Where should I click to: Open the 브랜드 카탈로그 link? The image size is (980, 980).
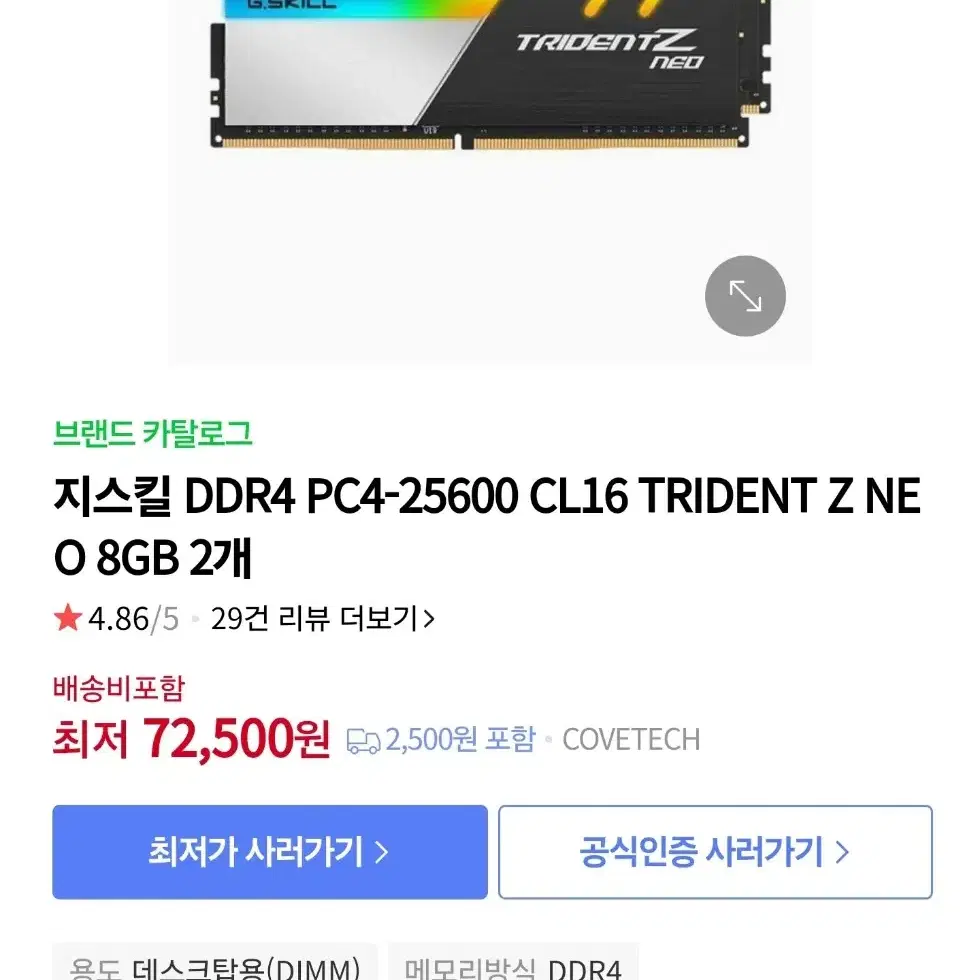point(152,433)
